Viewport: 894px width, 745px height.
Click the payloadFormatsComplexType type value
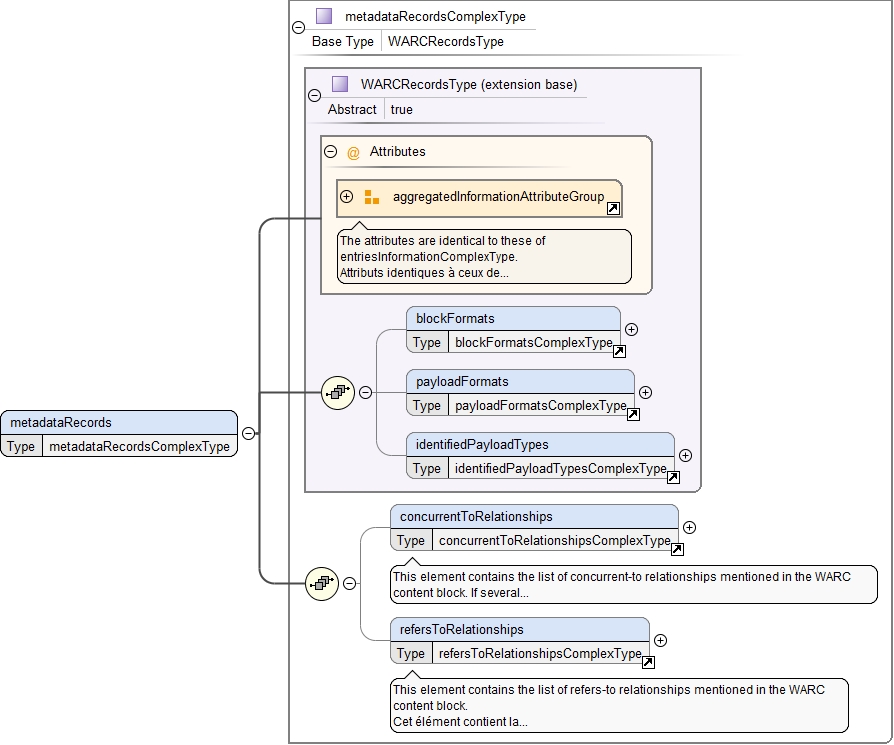[x=541, y=405]
